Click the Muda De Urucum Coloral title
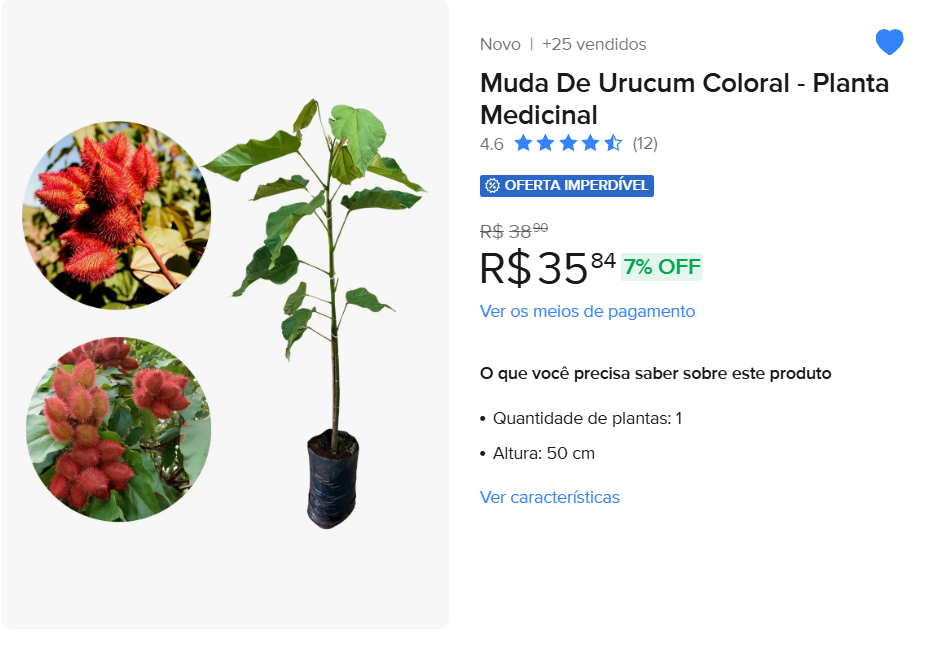 684,98
